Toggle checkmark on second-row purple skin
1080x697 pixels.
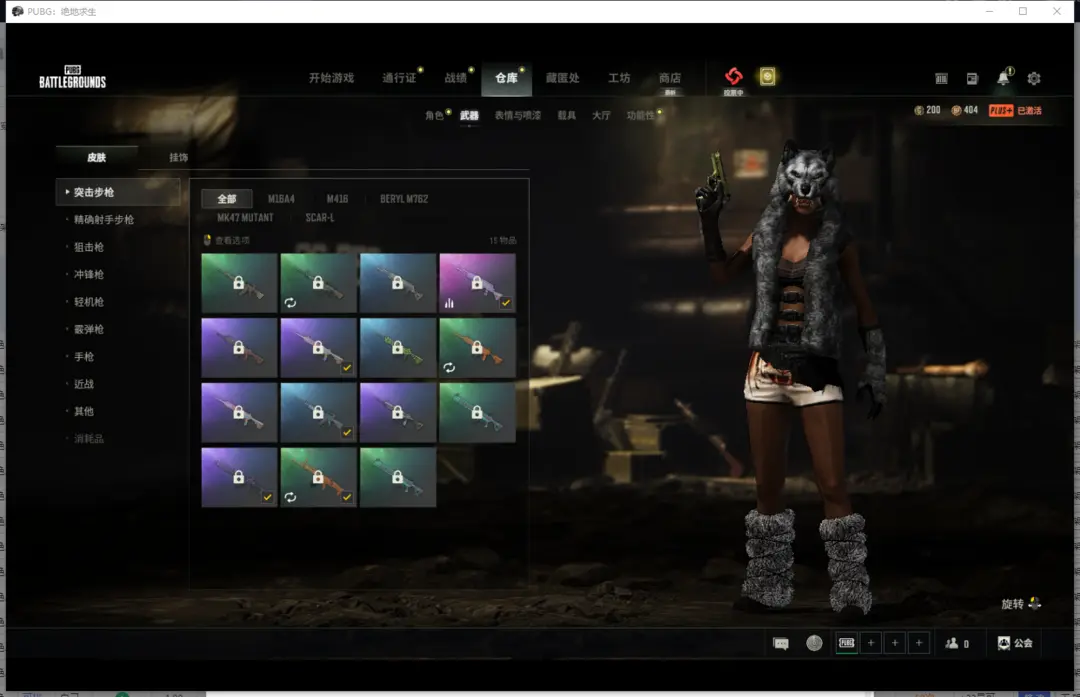click(x=346, y=368)
